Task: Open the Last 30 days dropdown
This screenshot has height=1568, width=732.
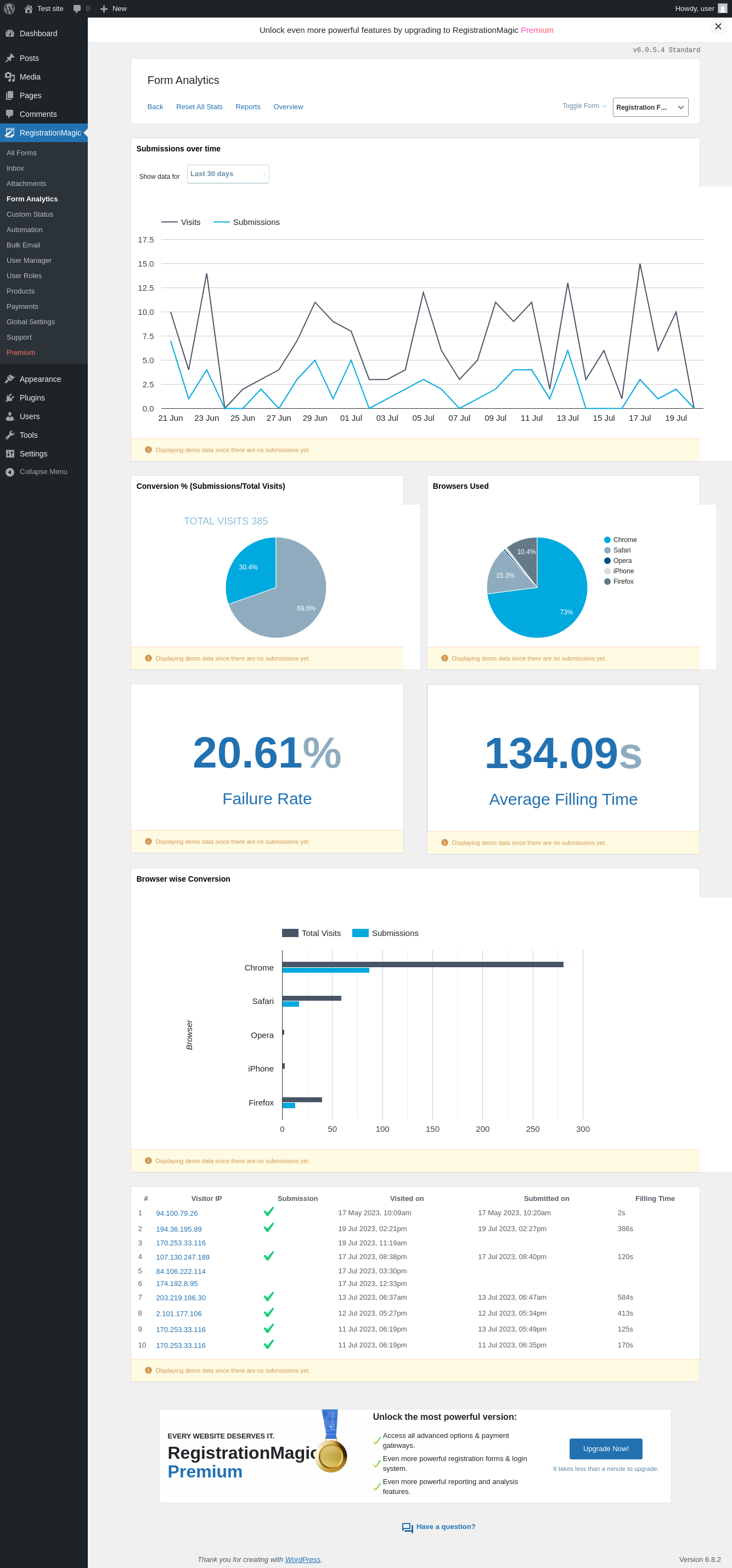Action: pos(228,174)
